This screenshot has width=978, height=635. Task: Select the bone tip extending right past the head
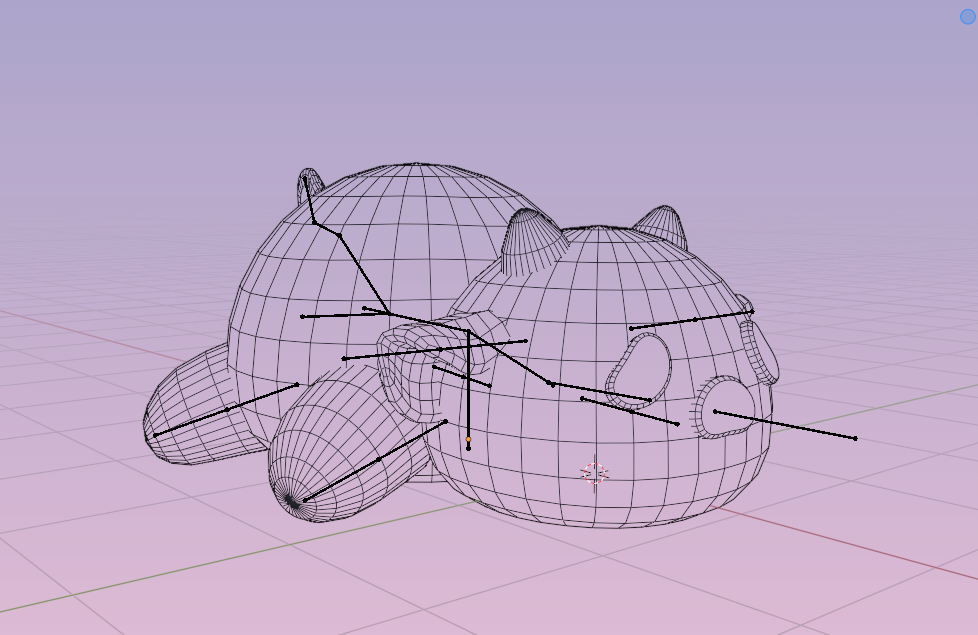click(855, 439)
